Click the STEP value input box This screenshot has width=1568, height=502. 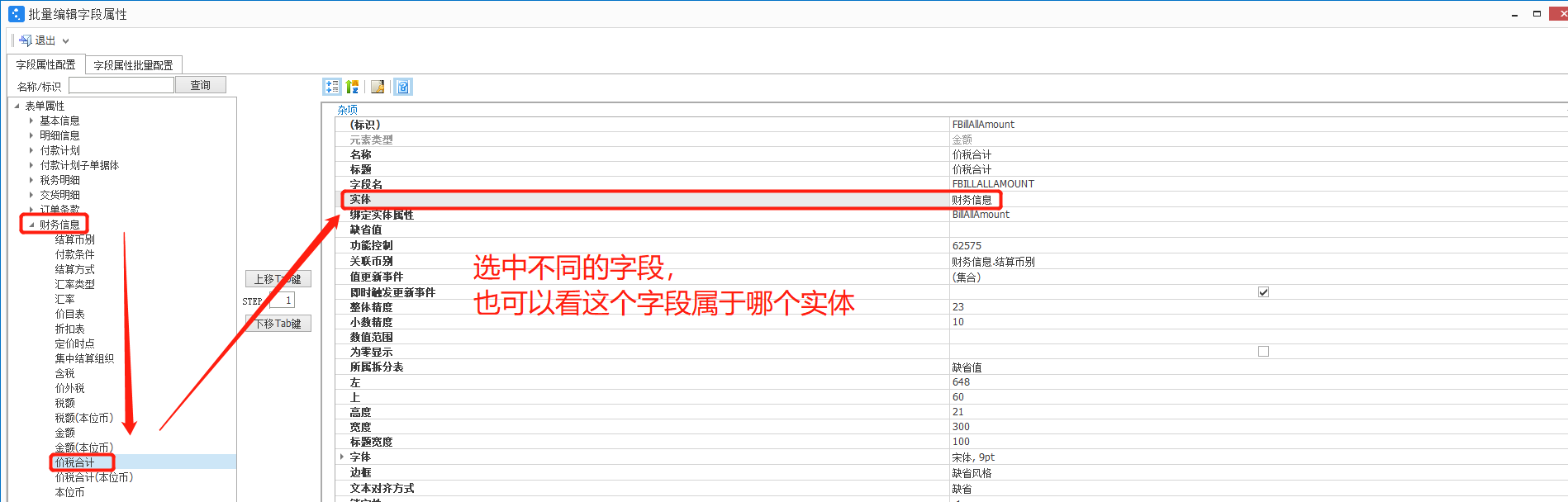click(282, 301)
